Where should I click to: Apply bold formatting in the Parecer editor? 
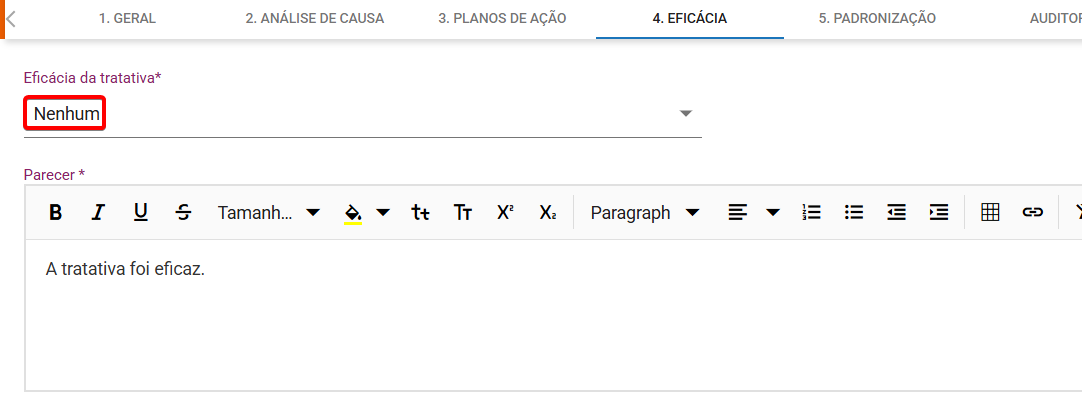(x=56, y=213)
